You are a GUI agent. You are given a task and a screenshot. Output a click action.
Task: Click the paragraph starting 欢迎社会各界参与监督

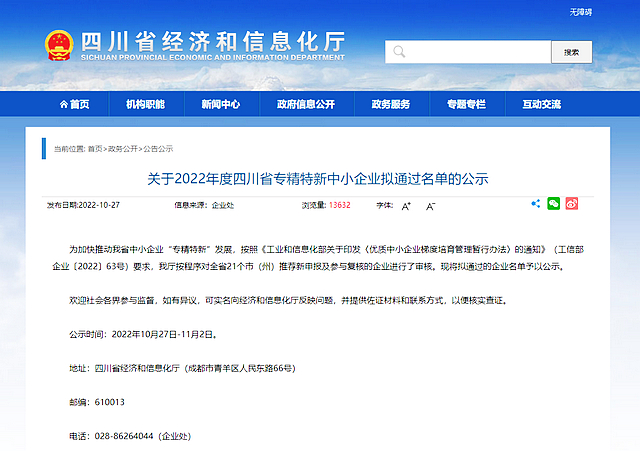click(289, 300)
